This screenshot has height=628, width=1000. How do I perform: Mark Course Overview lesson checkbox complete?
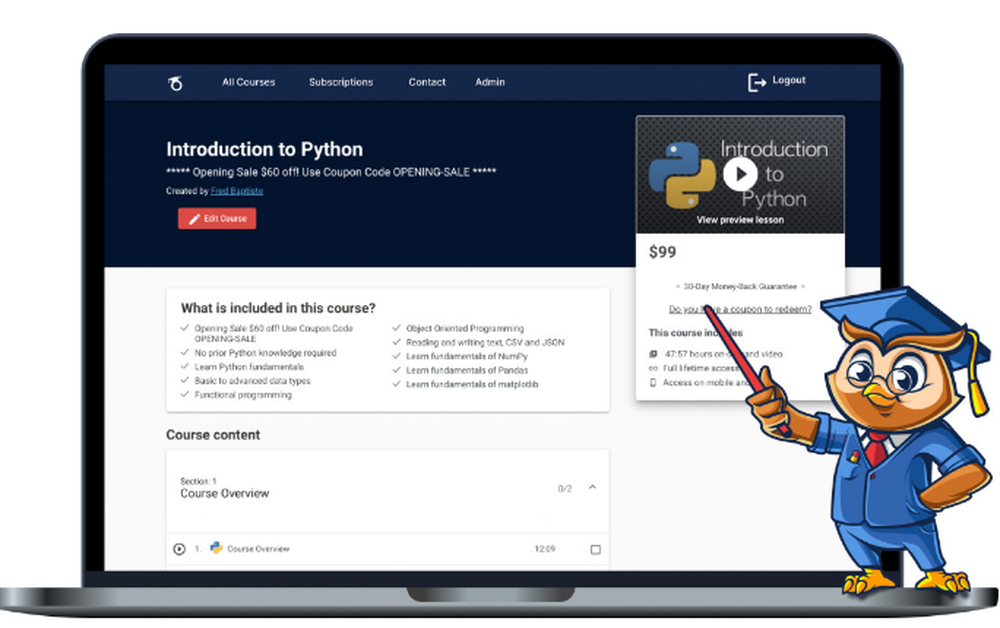point(596,550)
